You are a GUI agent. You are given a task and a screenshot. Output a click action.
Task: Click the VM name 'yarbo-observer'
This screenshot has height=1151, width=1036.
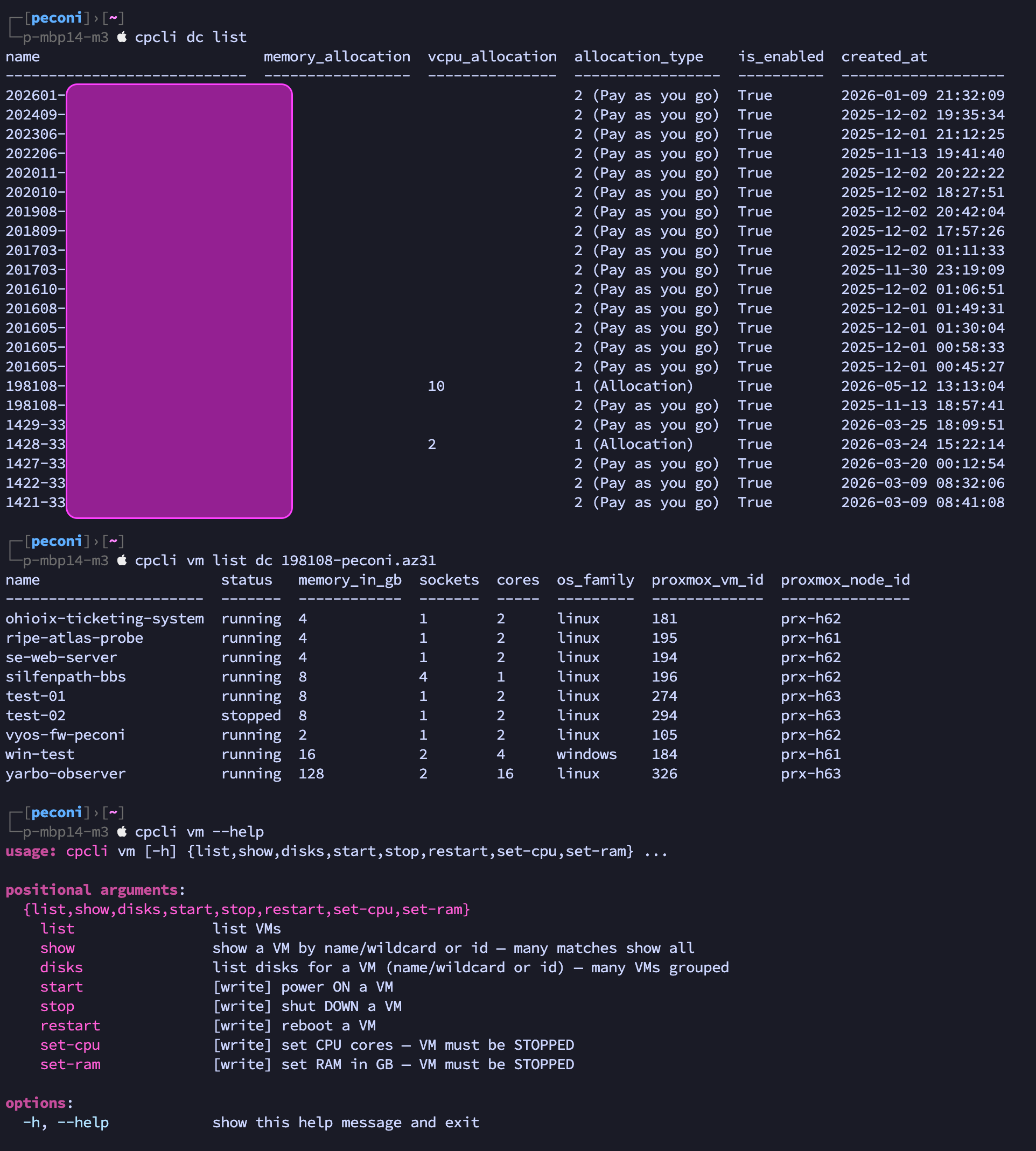[66, 773]
